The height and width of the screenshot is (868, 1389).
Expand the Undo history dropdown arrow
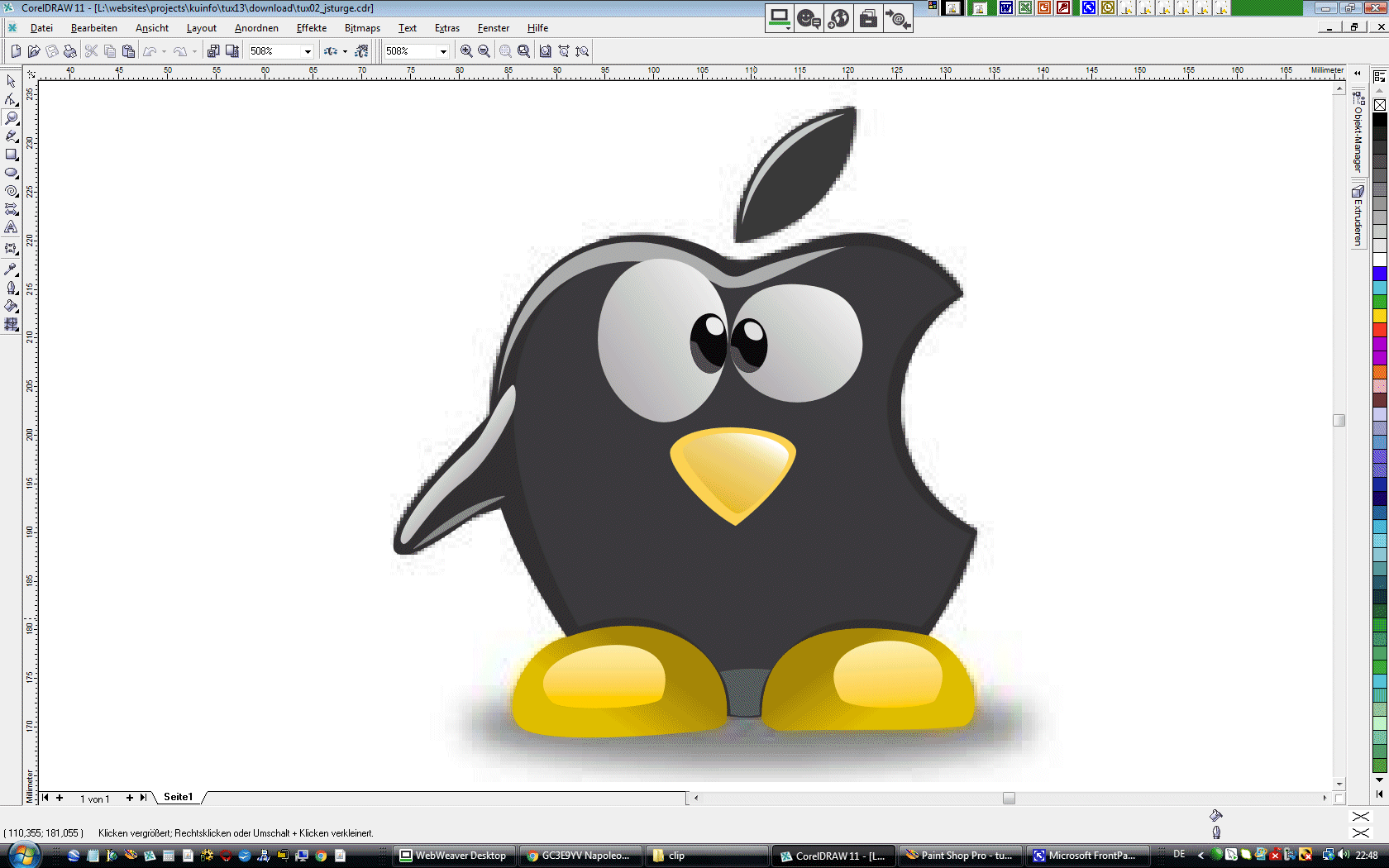pyautogui.click(x=165, y=51)
